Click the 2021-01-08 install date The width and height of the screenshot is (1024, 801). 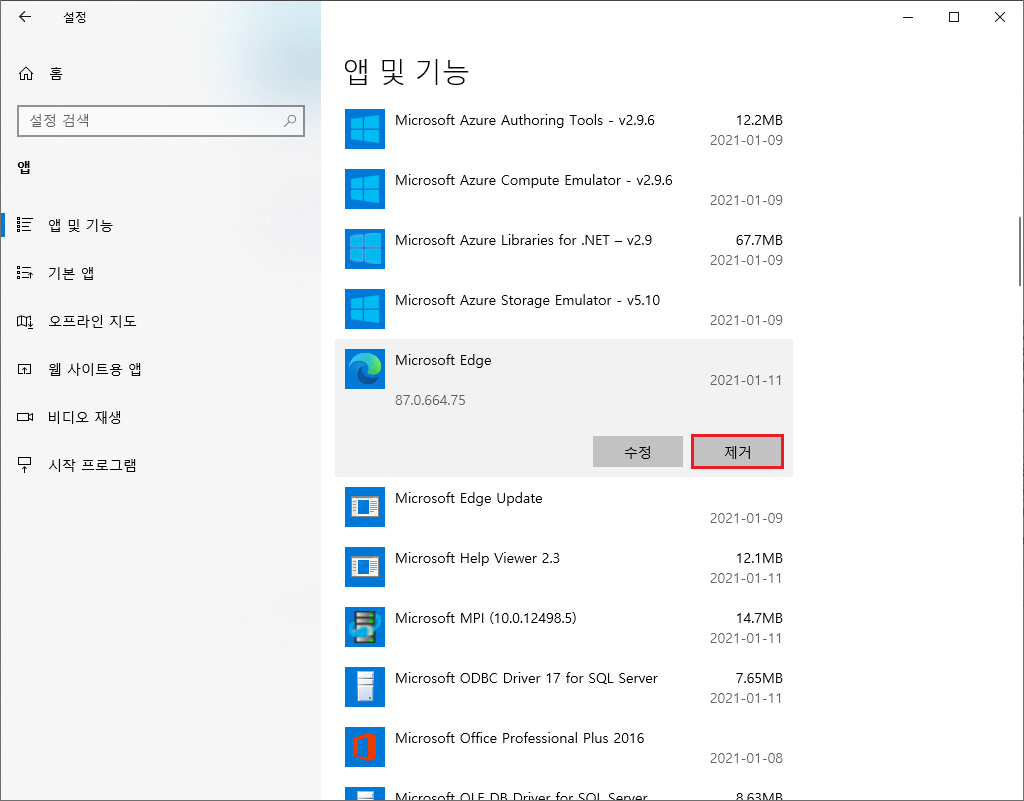point(746,758)
